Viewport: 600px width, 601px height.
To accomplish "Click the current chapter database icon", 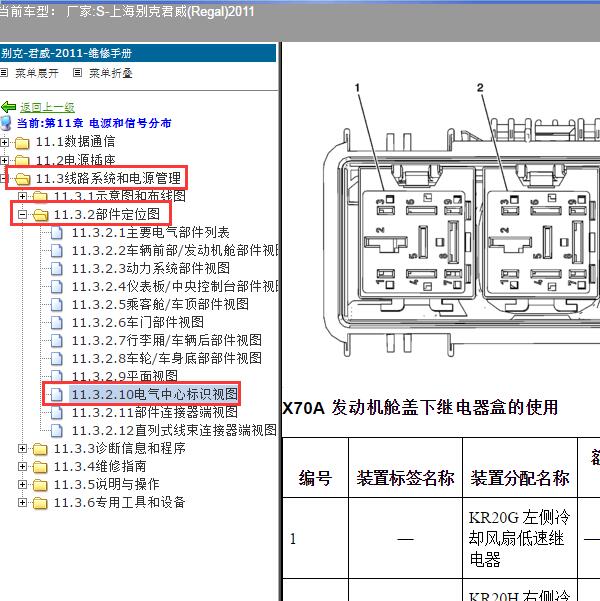I will 6,123.
